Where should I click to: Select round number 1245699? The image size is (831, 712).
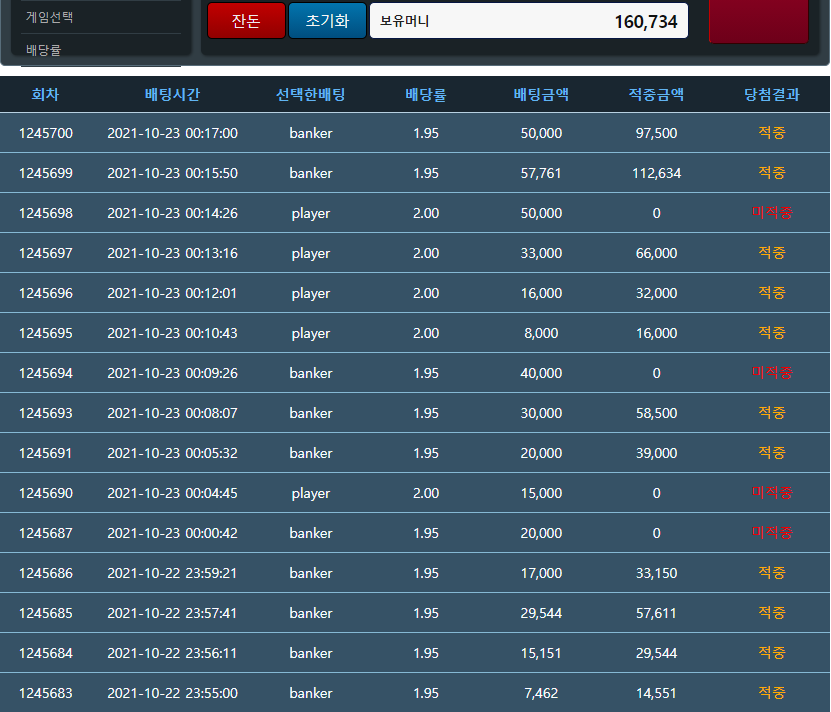click(x=46, y=173)
